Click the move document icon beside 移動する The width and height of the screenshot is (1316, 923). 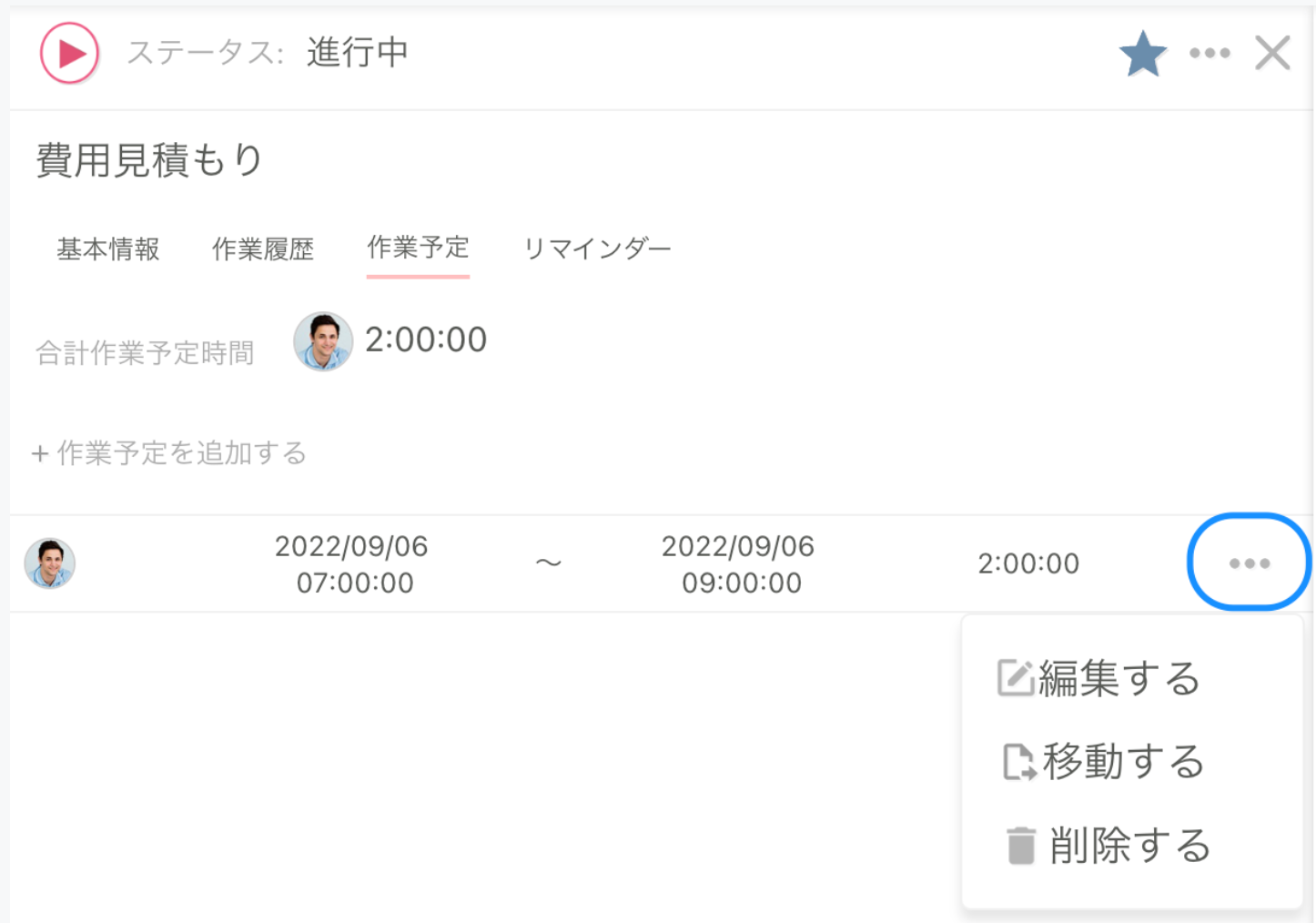tap(1019, 763)
